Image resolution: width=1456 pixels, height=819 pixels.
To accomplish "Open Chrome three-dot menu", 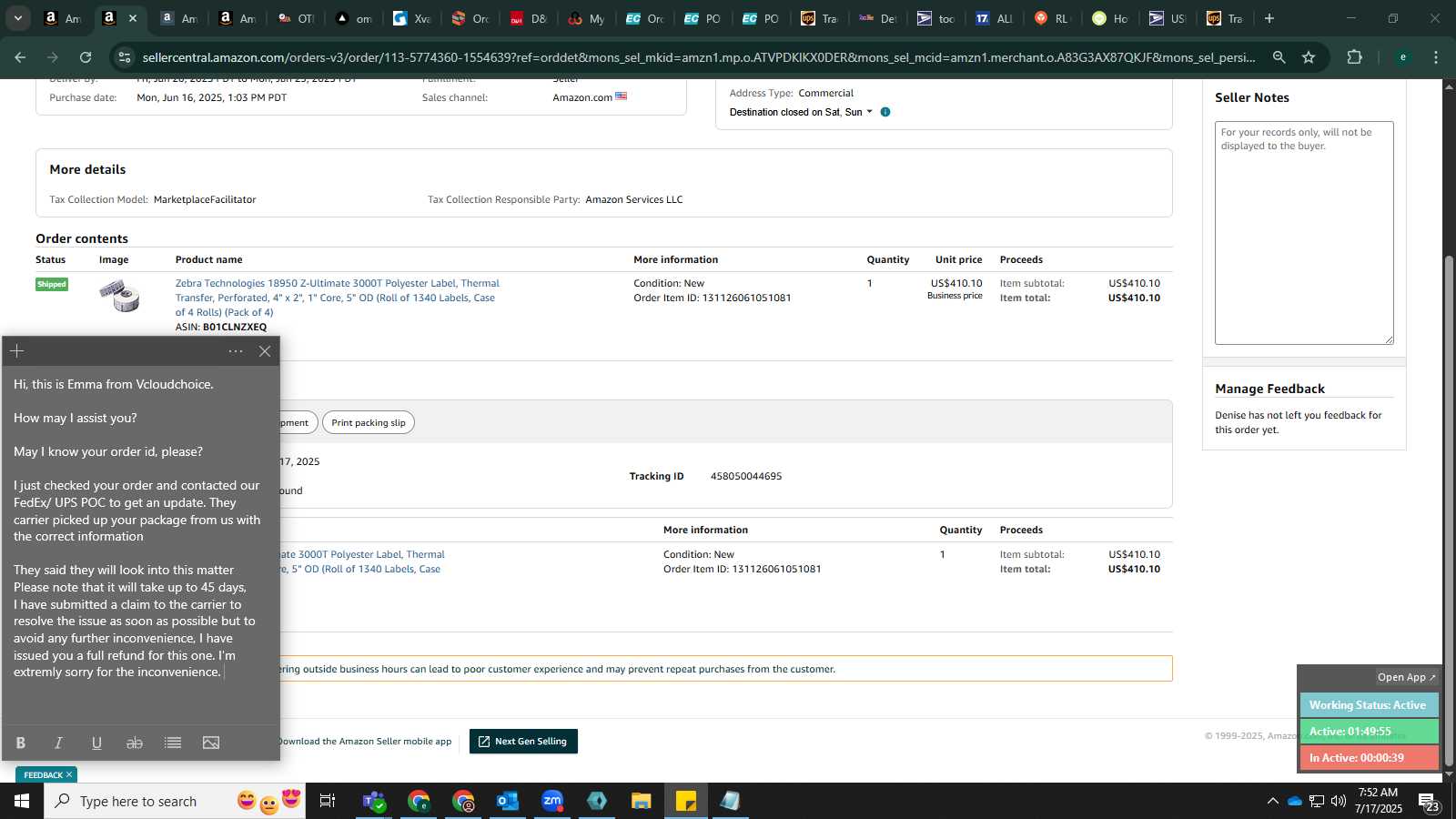I will tap(1436, 57).
